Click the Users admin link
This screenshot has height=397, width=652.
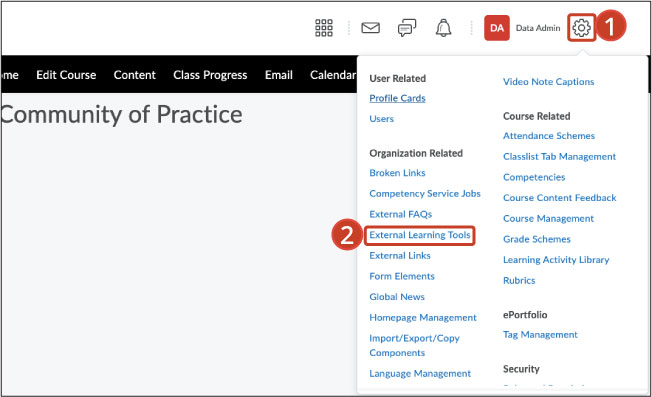click(381, 118)
